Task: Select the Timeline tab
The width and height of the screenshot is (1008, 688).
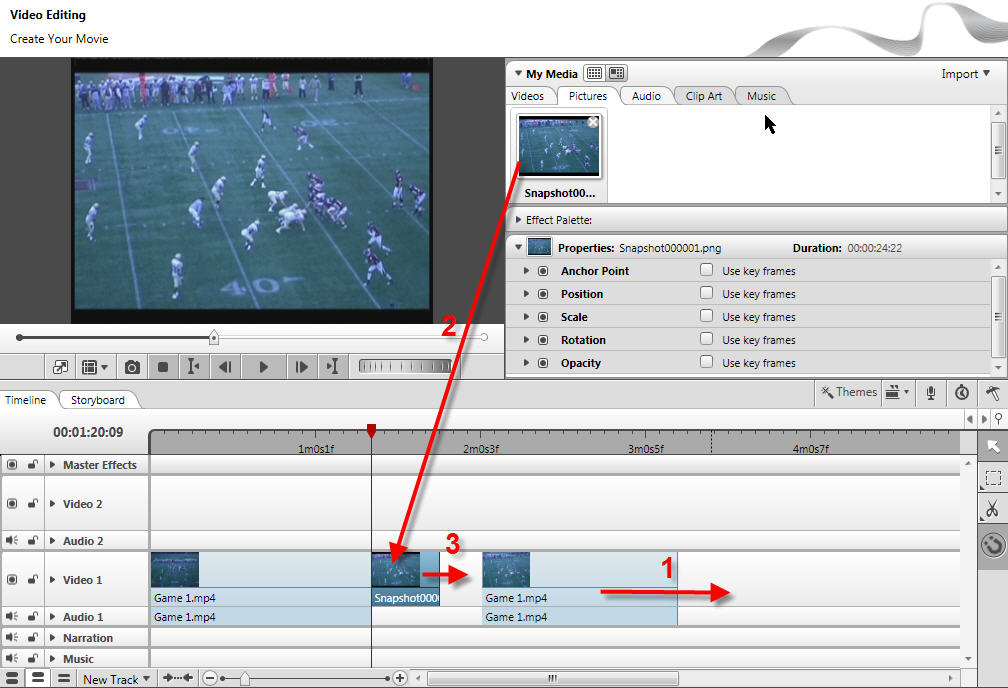Action: coord(26,400)
